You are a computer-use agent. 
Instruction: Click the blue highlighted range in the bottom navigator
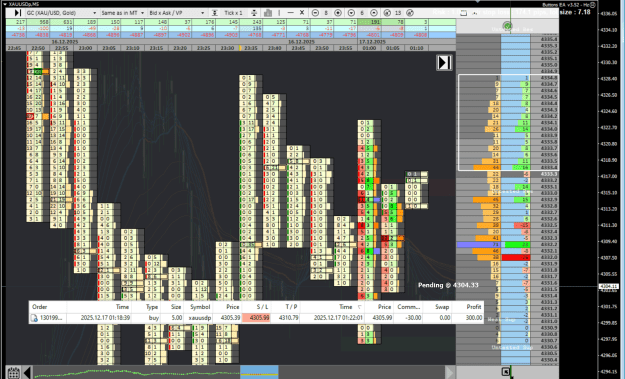click(x=259, y=372)
